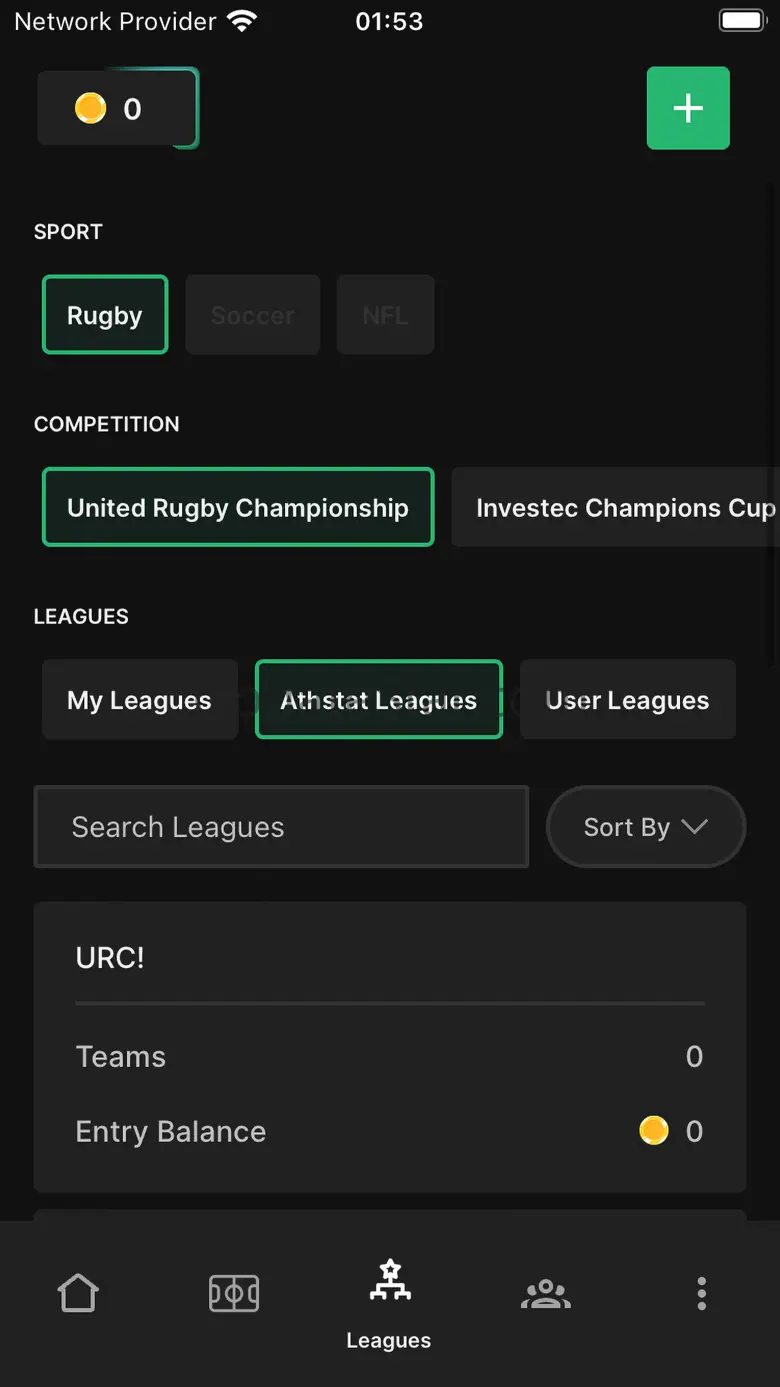The height and width of the screenshot is (1387, 780).
Task: Open the three-dot more menu
Action: click(702, 1292)
